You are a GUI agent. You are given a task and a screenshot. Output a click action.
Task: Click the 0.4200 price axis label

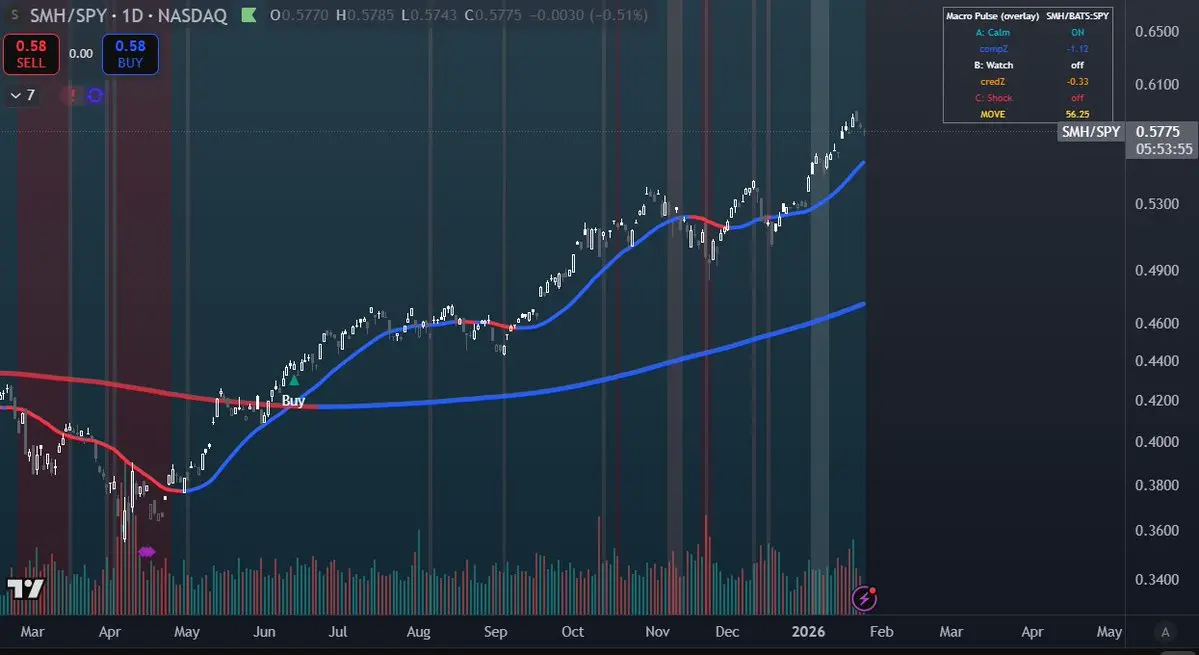click(1157, 400)
